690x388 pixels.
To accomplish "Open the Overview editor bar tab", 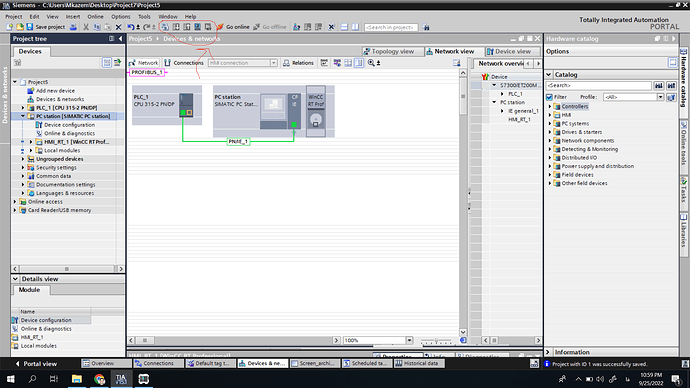I will point(106,363).
